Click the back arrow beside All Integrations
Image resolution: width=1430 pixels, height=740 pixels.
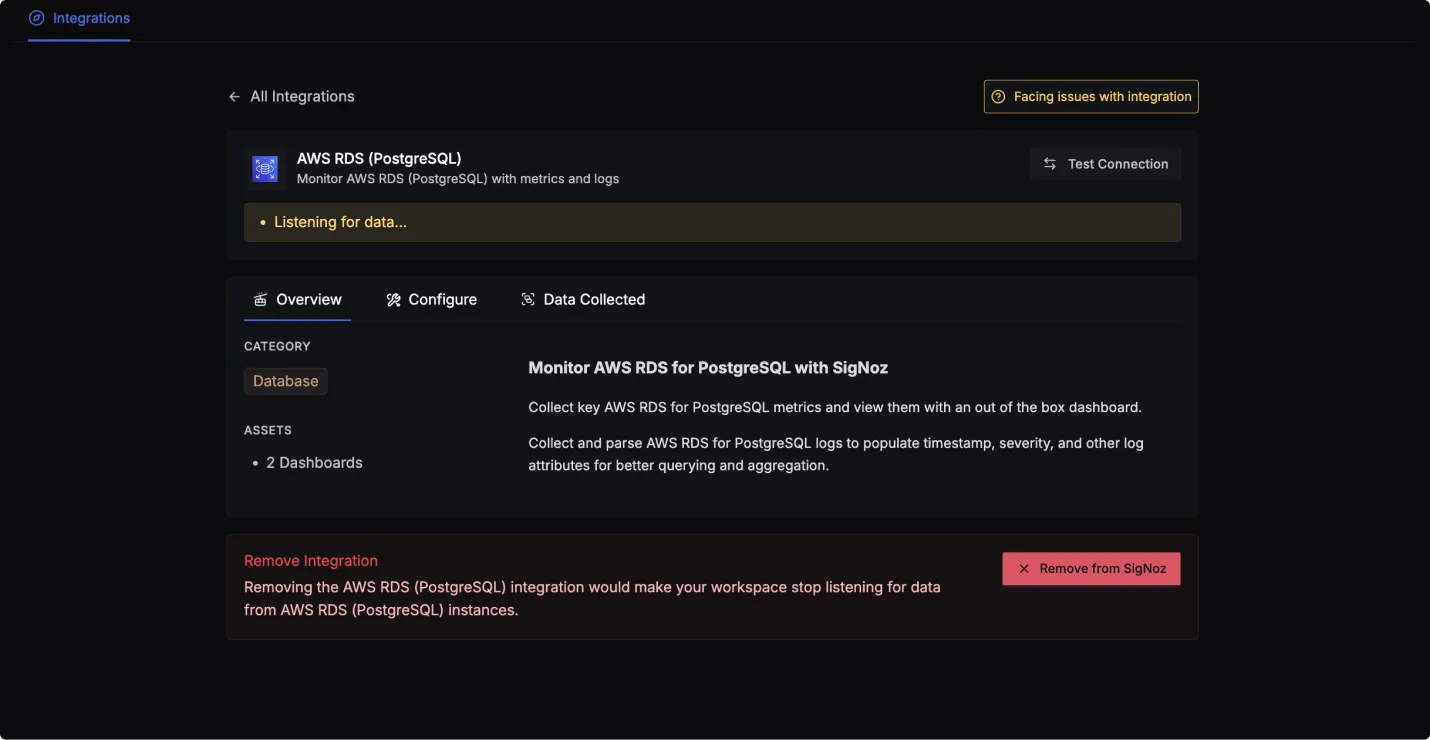[x=234, y=97]
